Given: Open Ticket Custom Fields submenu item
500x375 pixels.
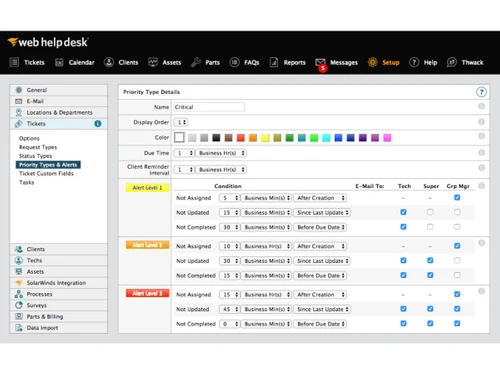Looking at the screenshot, I should coord(46,173).
